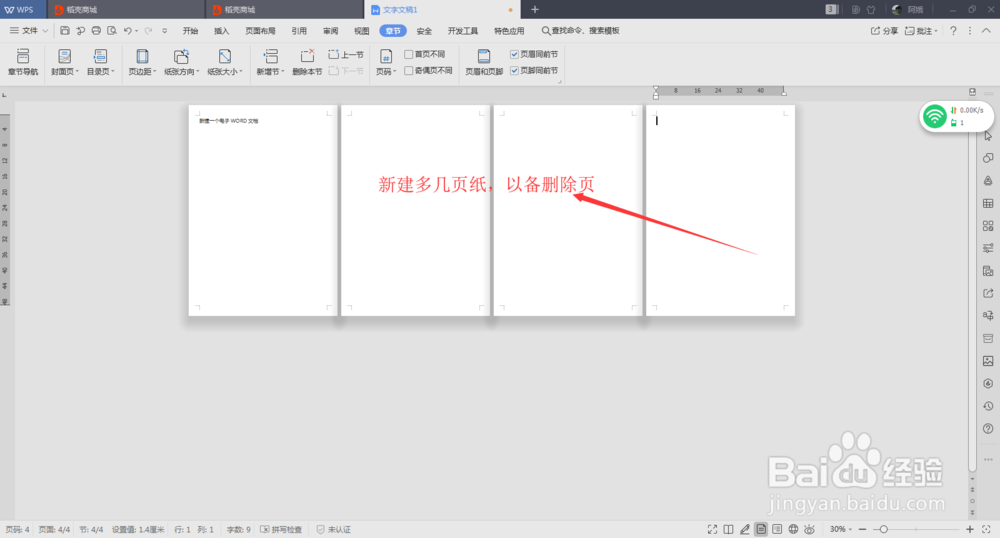The height and width of the screenshot is (538, 1000).
Task: Switch to full screen view in status bar
Action: (x=712, y=529)
